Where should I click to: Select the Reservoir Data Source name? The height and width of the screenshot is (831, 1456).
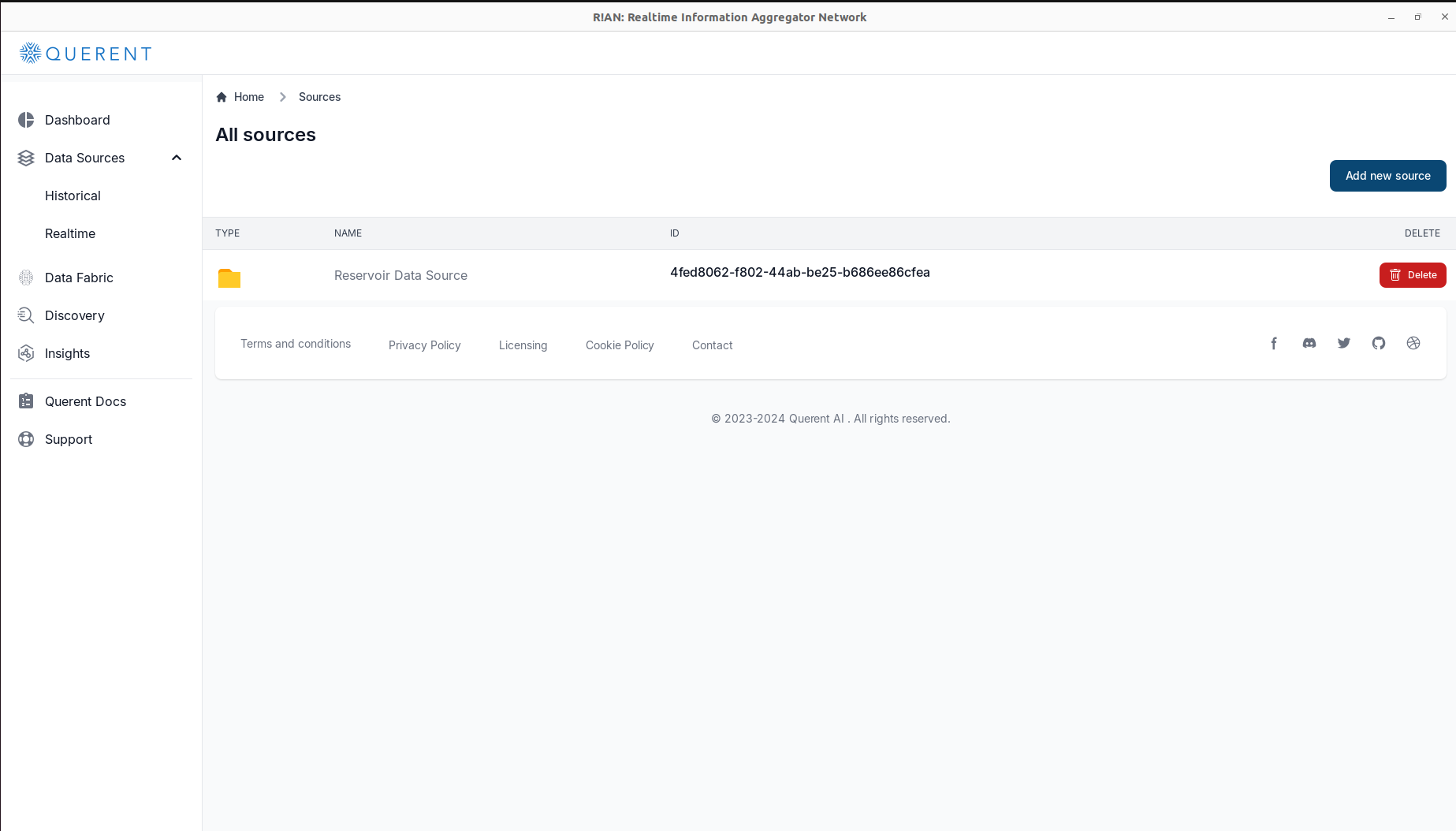[x=400, y=275]
